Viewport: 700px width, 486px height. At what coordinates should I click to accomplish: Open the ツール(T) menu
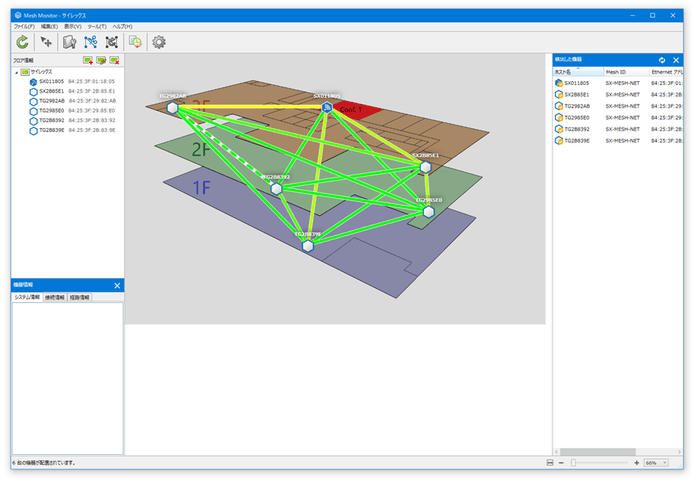click(97, 26)
